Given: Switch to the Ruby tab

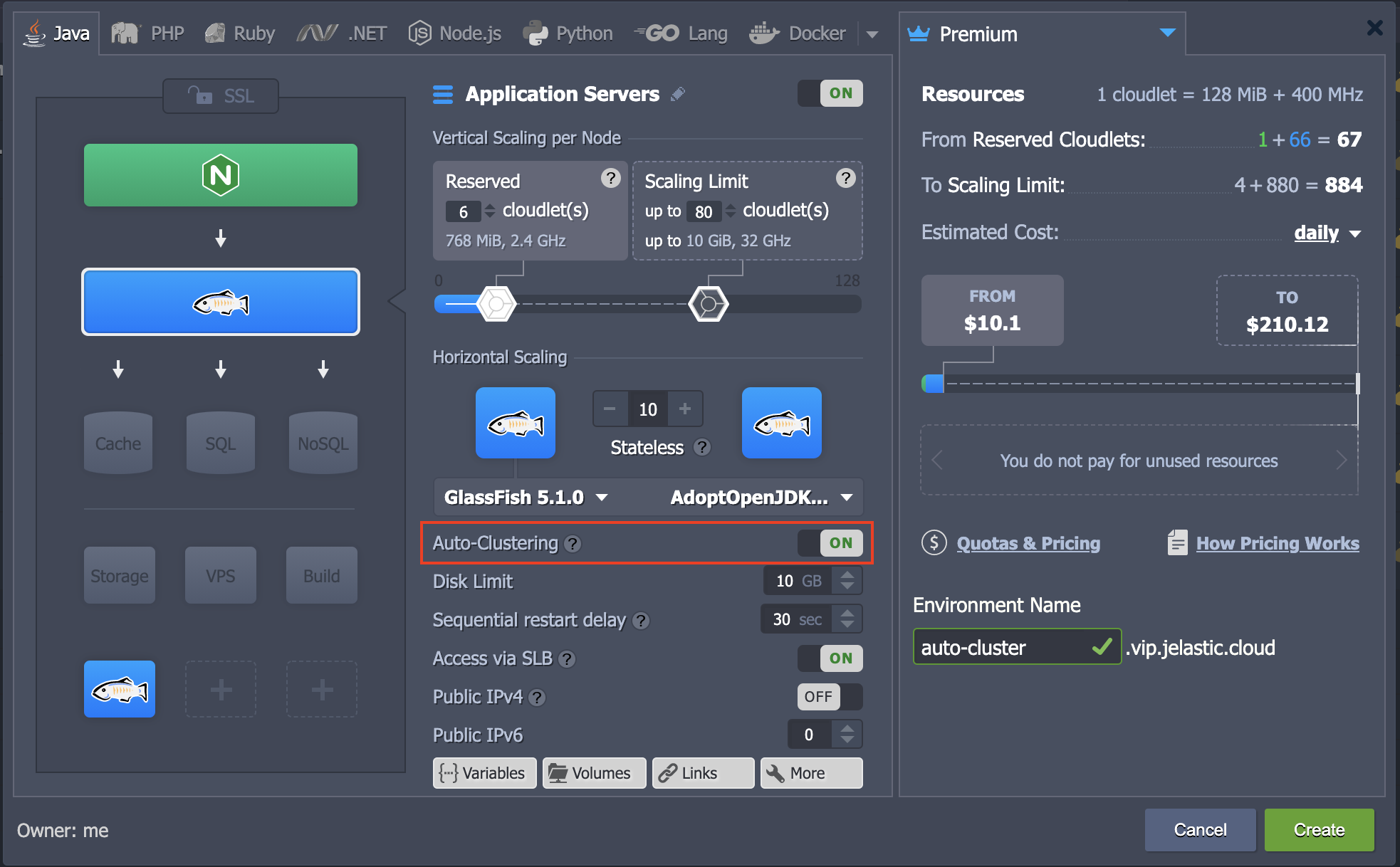Looking at the screenshot, I should (x=241, y=33).
